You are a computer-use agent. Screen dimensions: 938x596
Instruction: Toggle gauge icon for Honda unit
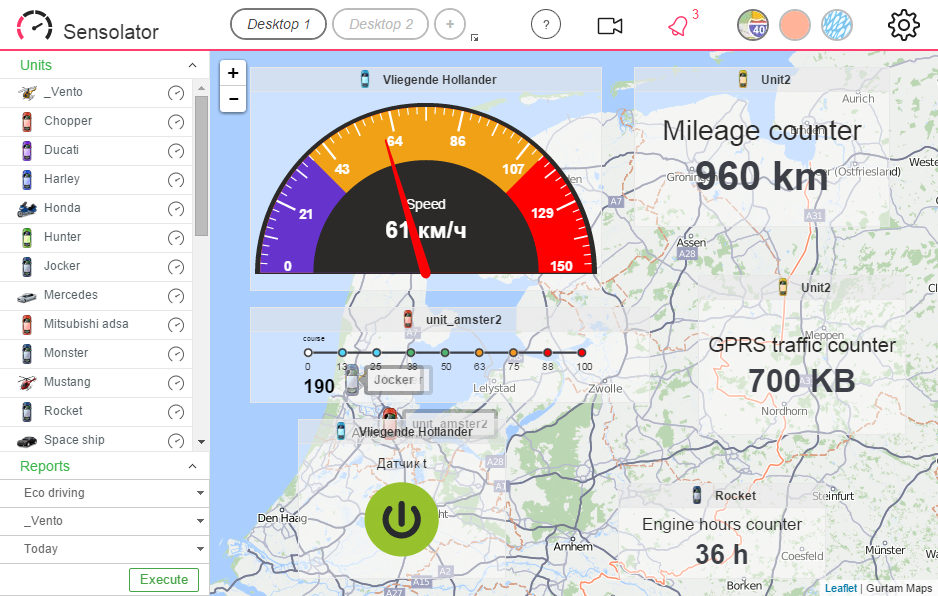176,209
